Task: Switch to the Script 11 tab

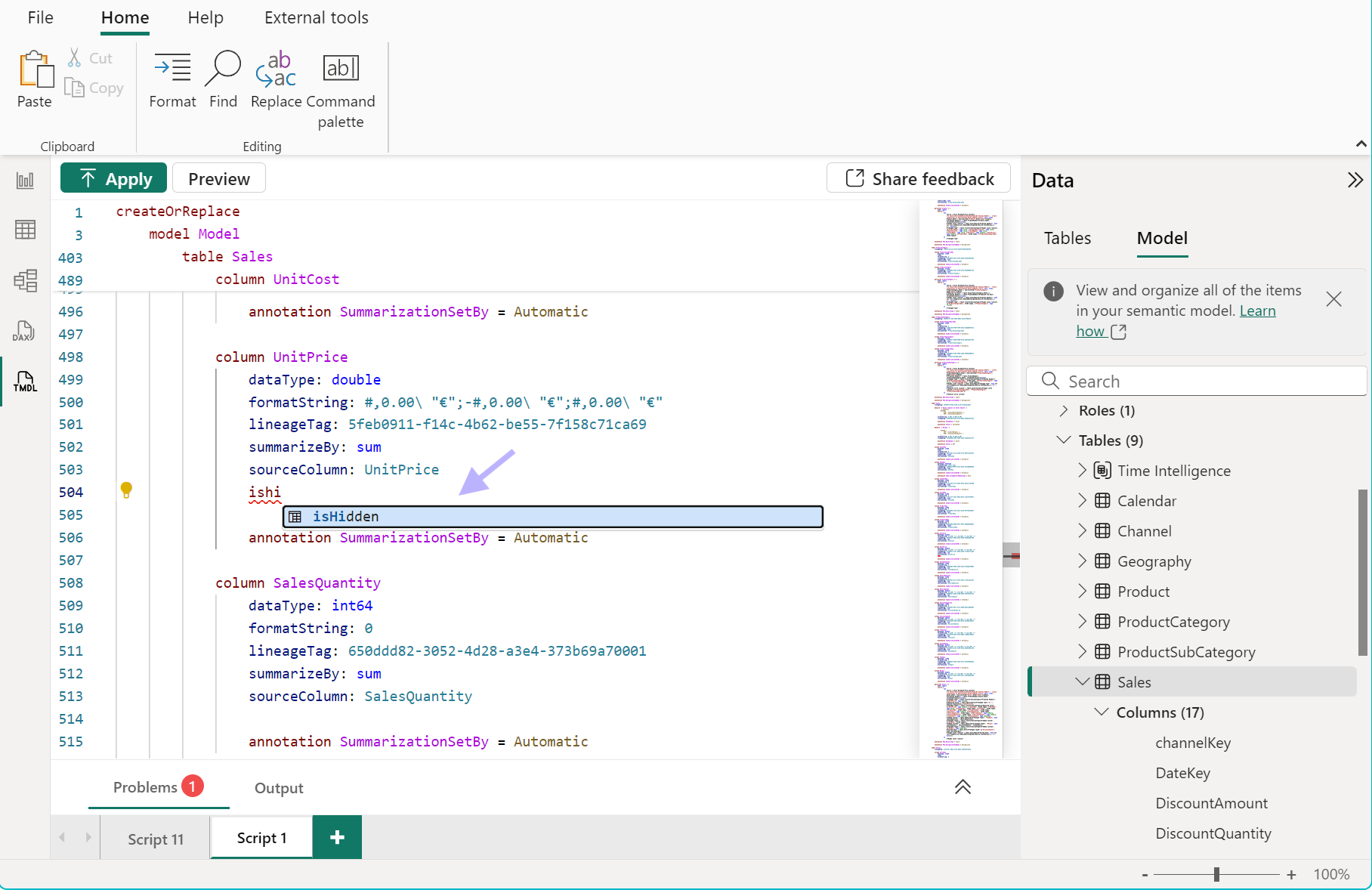Action: pyautogui.click(x=156, y=839)
